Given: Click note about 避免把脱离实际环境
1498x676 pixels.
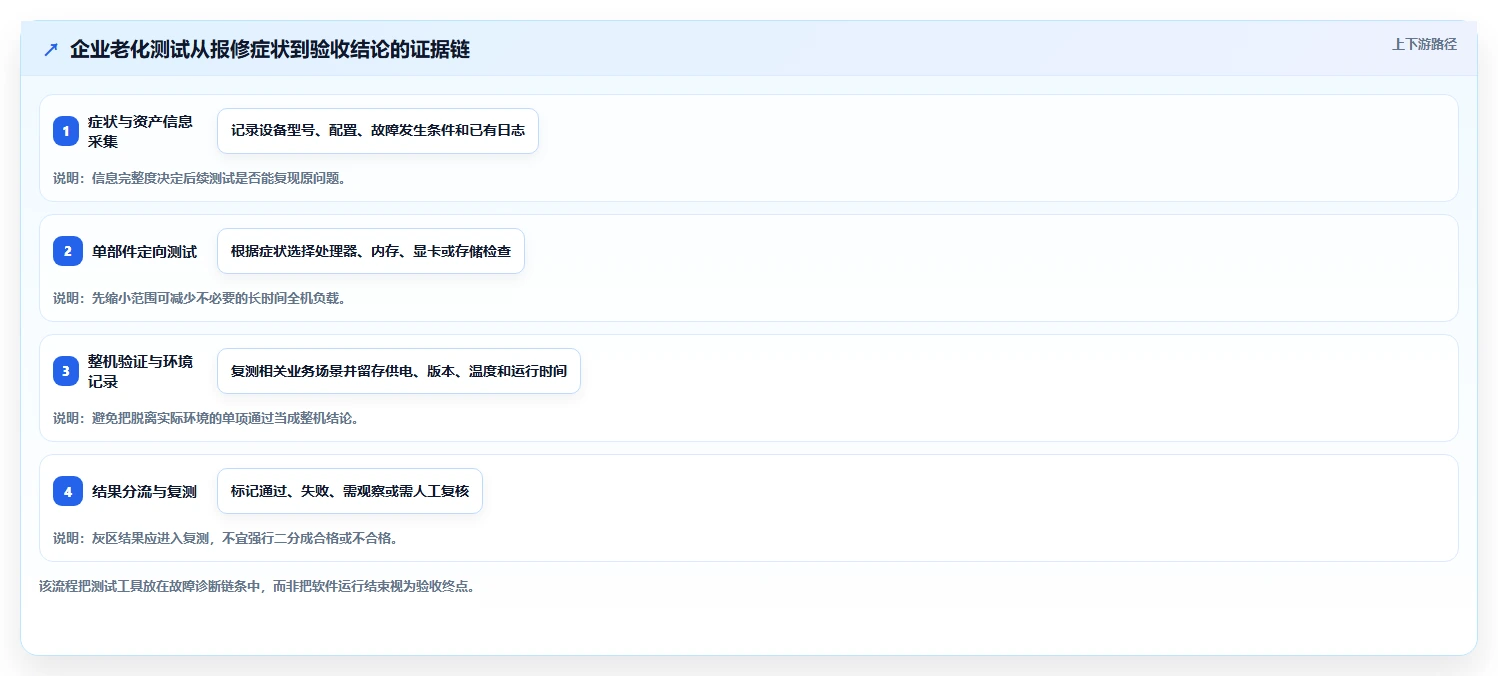Looking at the screenshot, I should point(206,418).
